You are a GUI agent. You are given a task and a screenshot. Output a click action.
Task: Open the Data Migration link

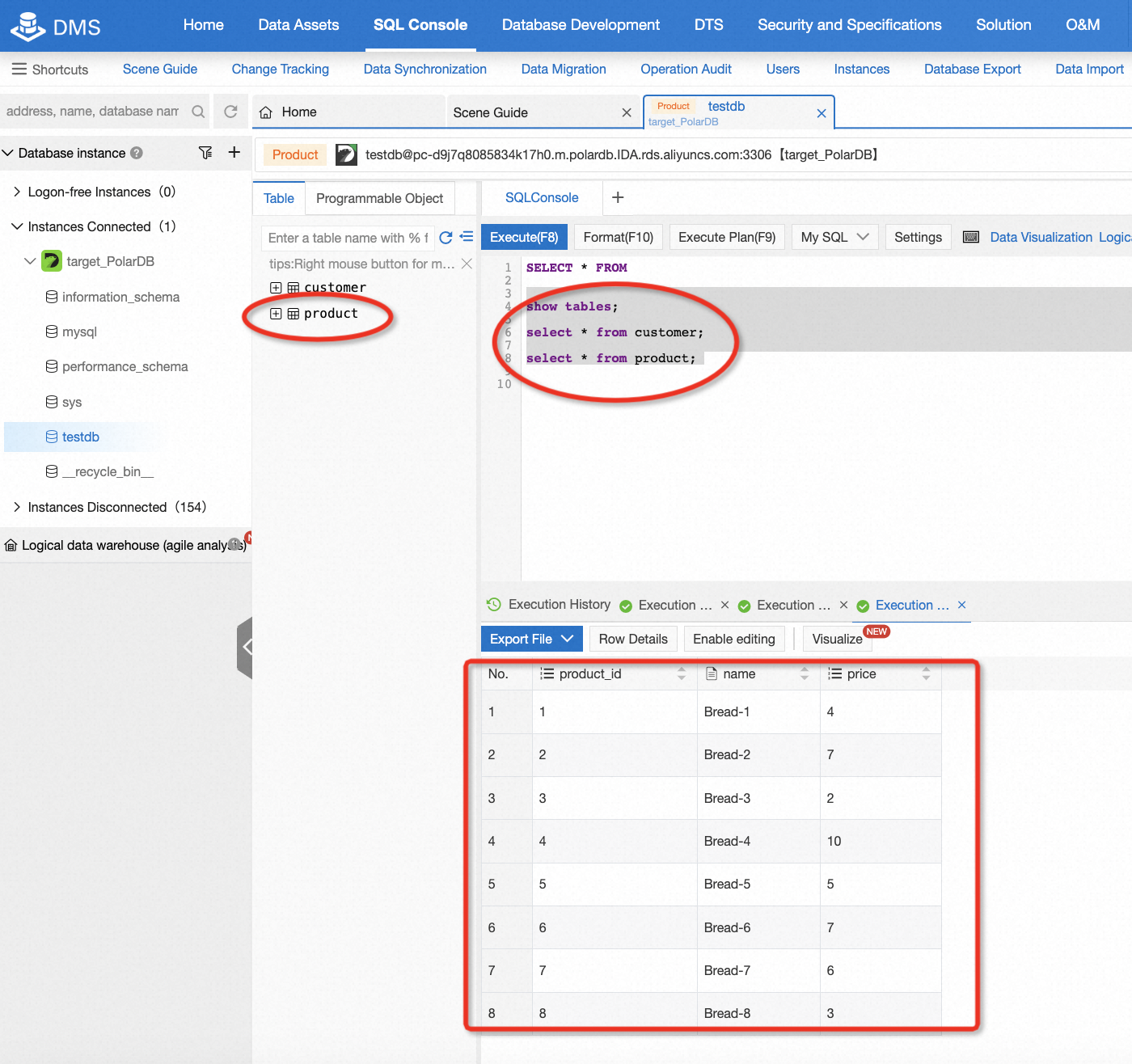pyautogui.click(x=564, y=70)
